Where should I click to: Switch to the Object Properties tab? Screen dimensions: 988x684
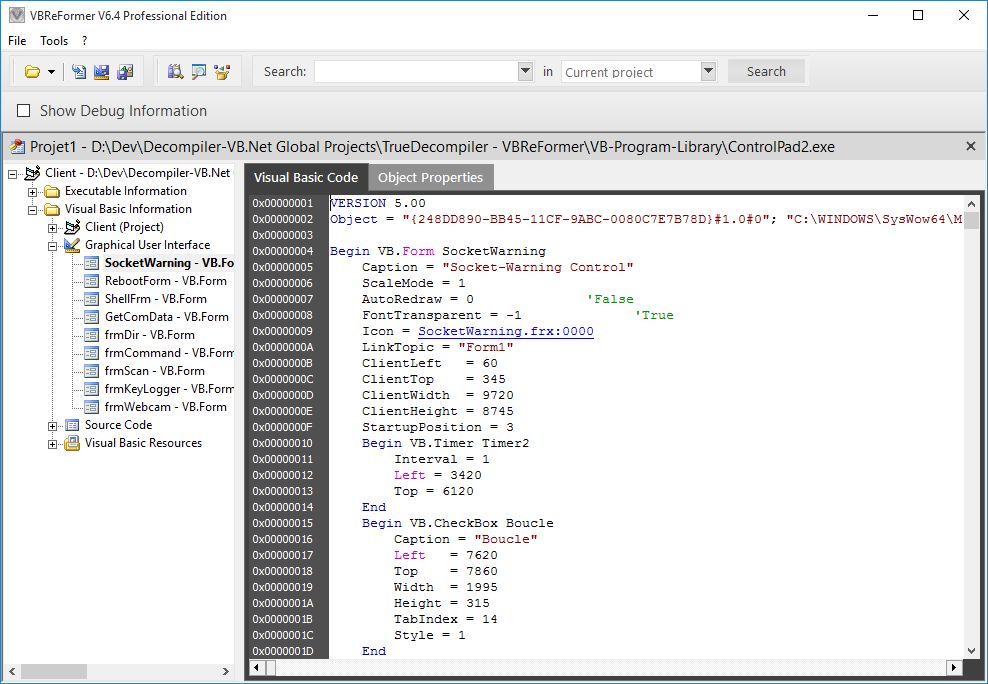coord(430,177)
